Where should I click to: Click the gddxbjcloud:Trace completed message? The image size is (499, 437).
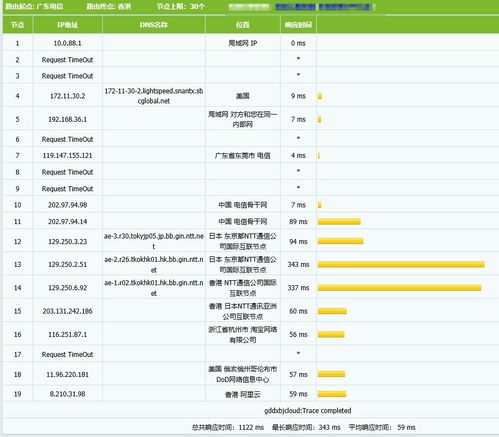pyautogui.click(x=308, y=411)
